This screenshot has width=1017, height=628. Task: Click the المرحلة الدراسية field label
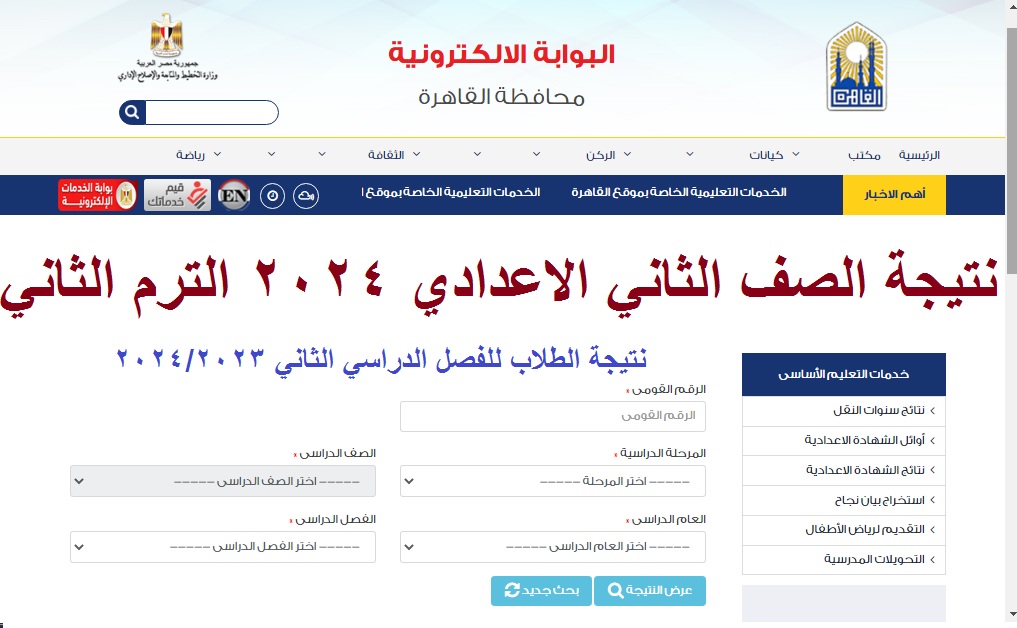click(x=660, y=453)
